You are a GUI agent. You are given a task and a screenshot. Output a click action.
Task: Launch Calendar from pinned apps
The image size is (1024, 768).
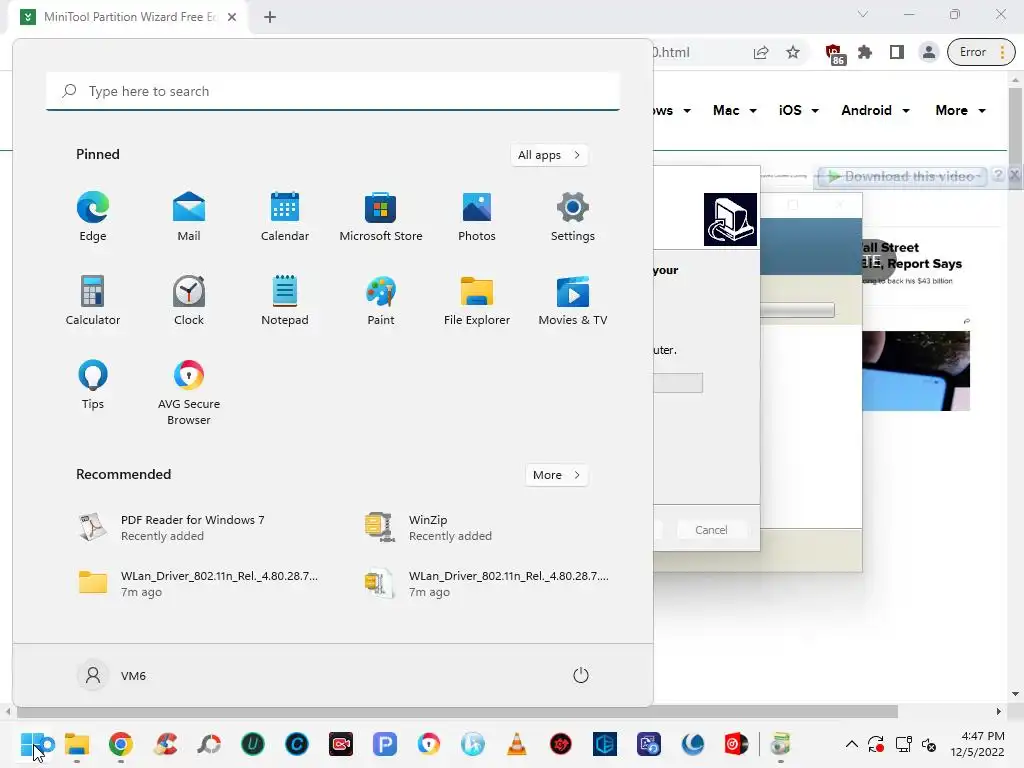[x=285, y=217]
